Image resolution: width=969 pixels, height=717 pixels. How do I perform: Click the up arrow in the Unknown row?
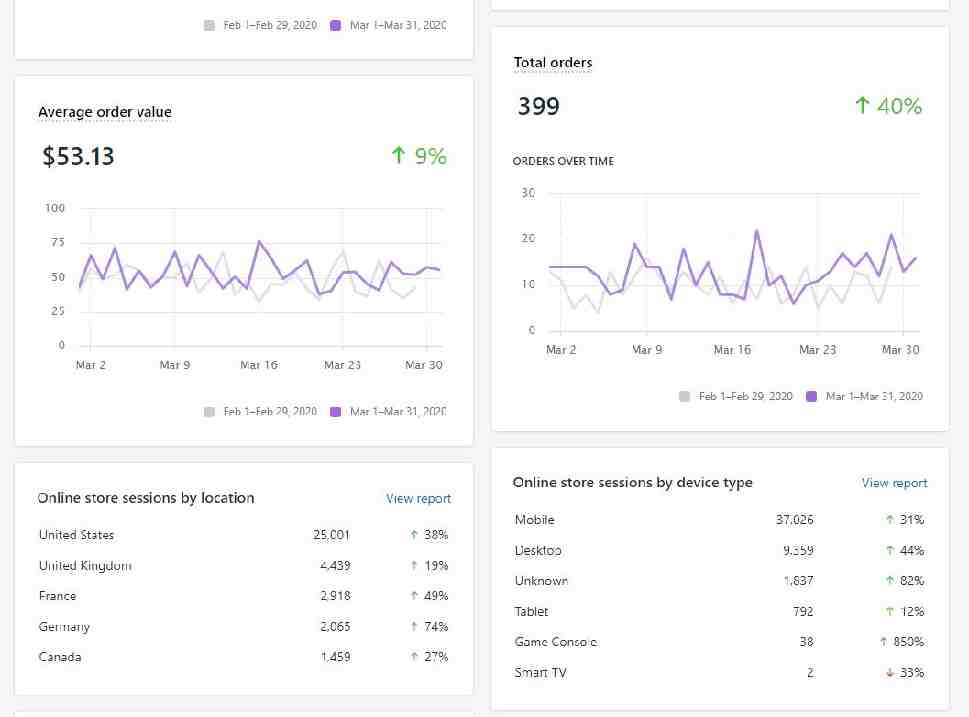pos(890,580)
